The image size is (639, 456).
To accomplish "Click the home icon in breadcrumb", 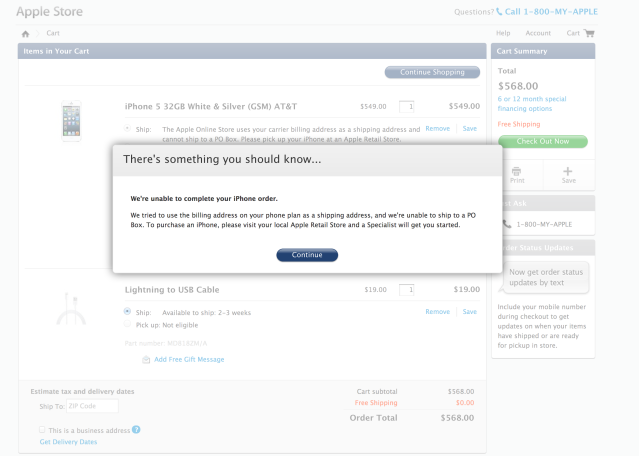I will (25, 34).
